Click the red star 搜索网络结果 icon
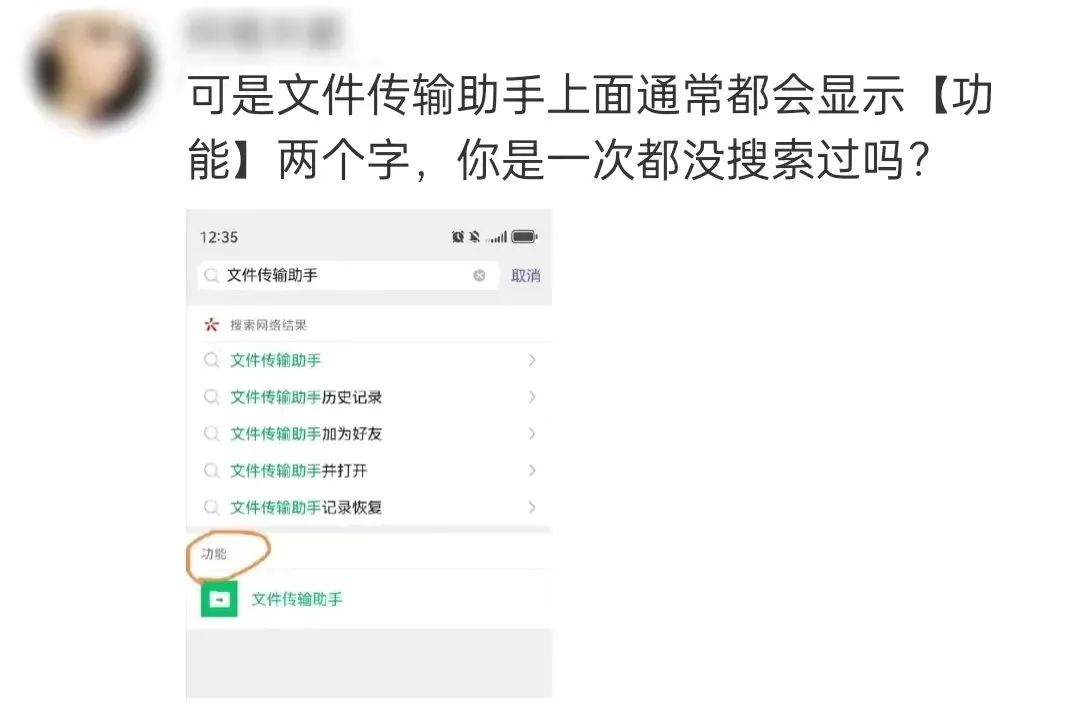1080x708 pixels. [211, 324]
